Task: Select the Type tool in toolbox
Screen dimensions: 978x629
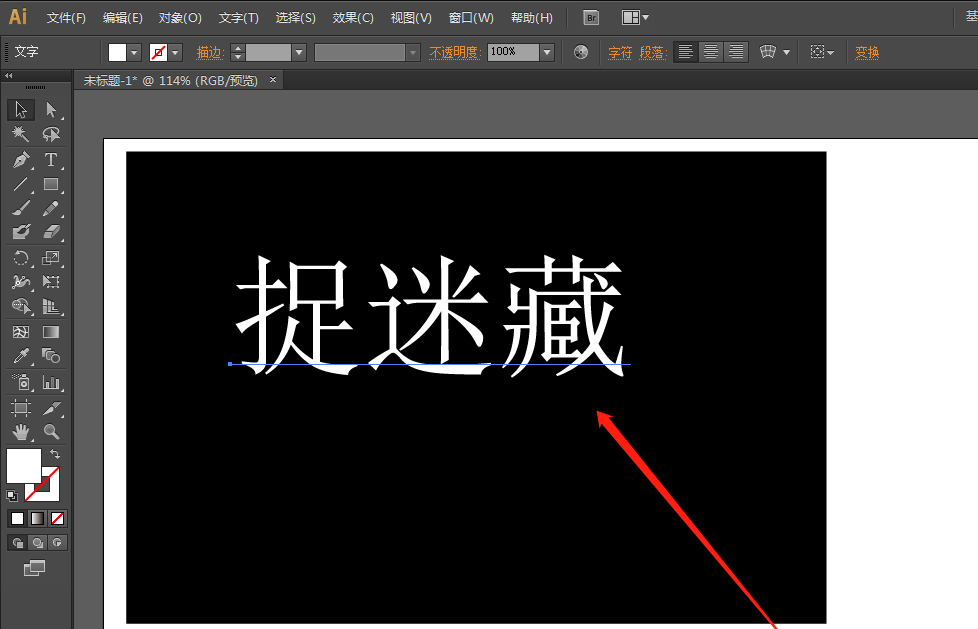Action: [x=51, y=160]
